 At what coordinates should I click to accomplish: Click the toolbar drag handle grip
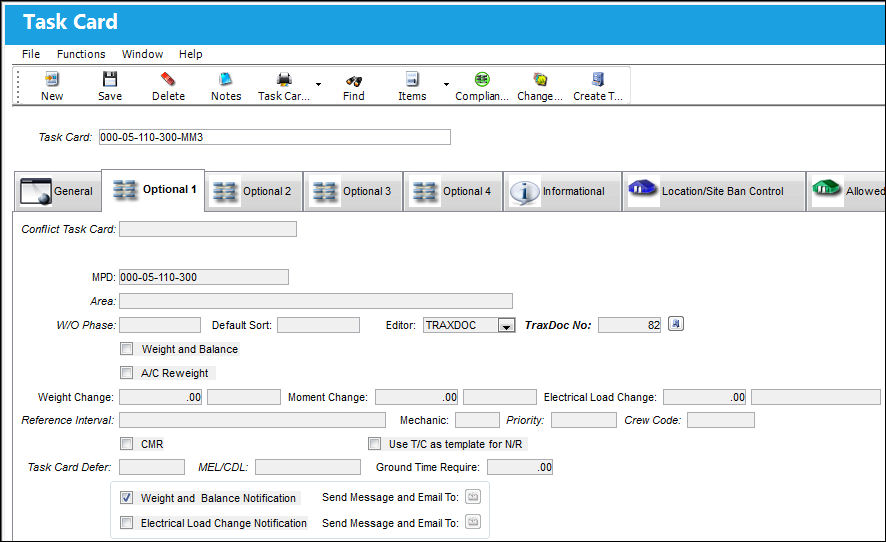click(18, 86)
